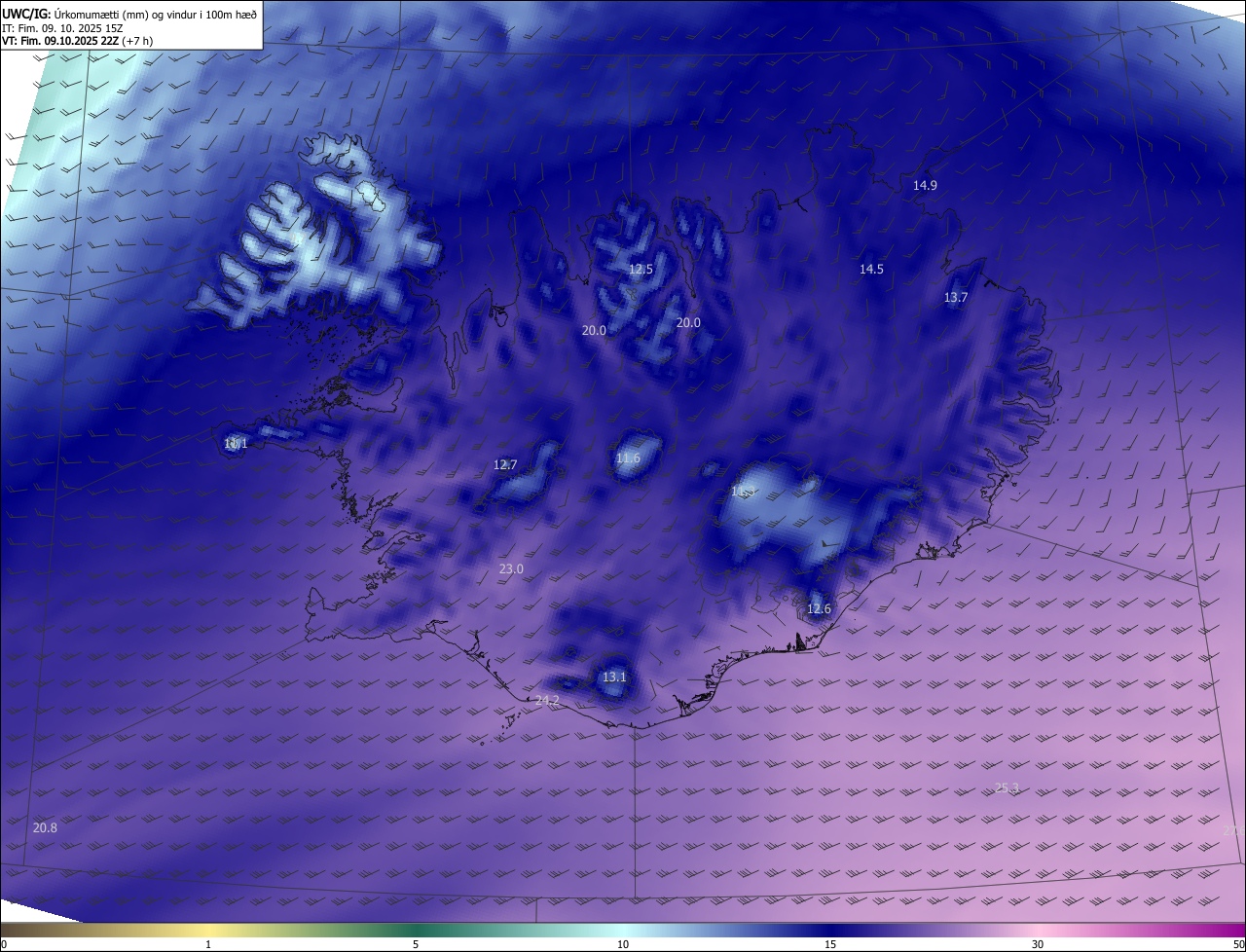This screenshot has width=1246, height=952.
Task: Click the 12.5 value label
Action: pos(641,269)
